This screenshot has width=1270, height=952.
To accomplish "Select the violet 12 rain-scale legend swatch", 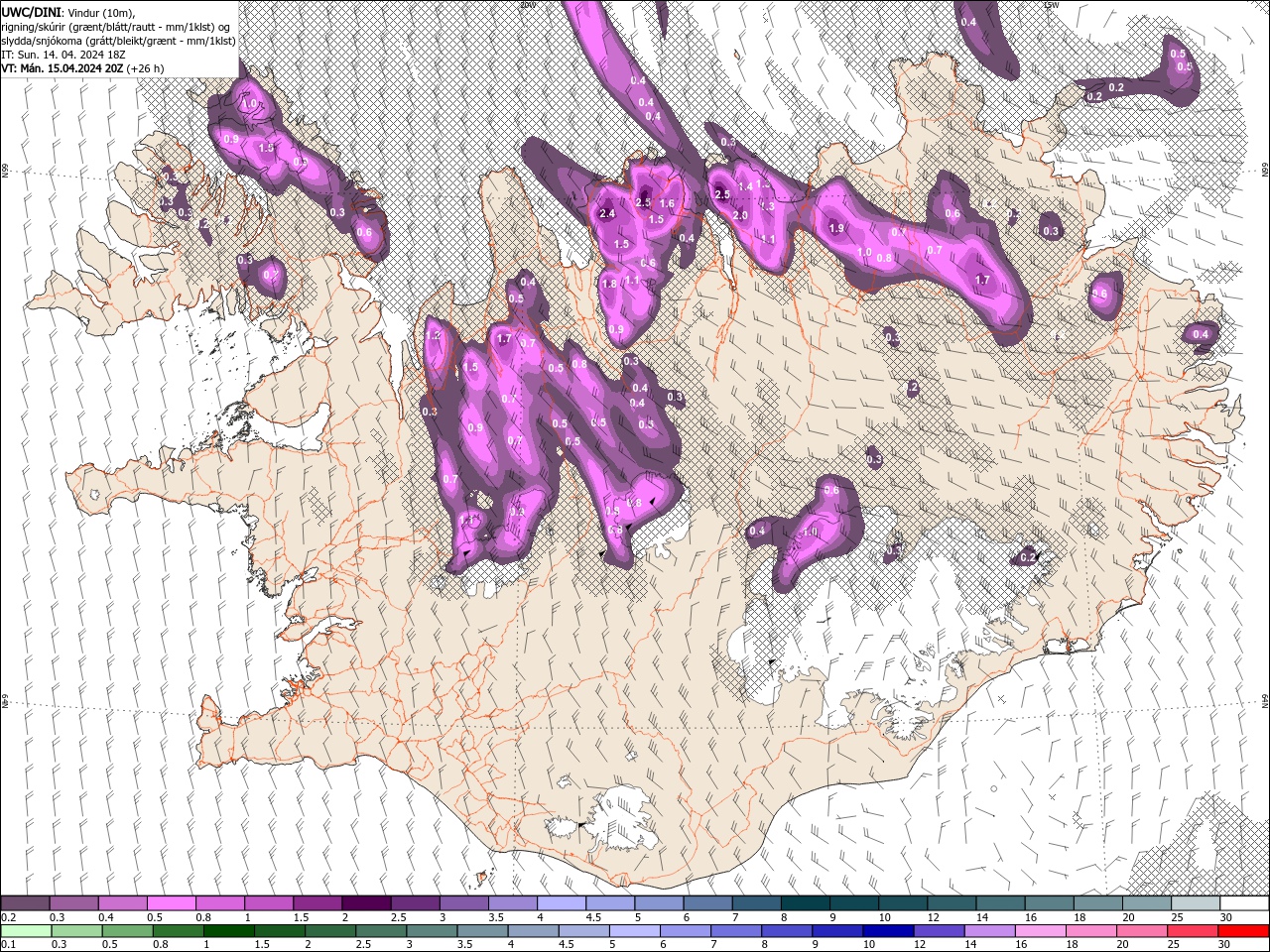I will [938, 931].
